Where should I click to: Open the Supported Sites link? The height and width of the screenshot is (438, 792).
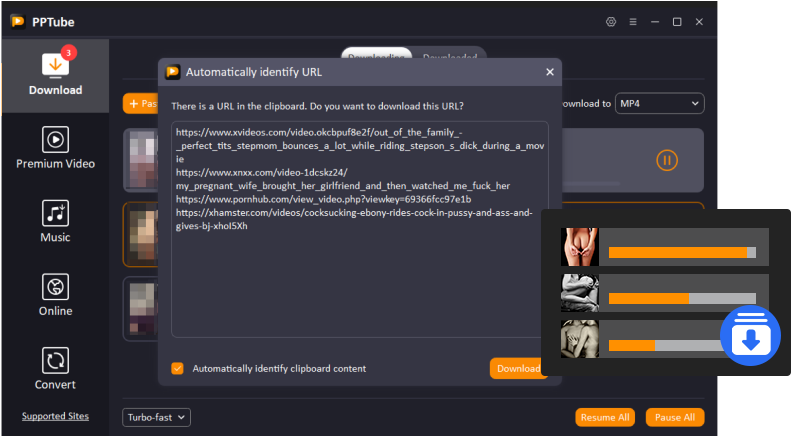[55, 416]
